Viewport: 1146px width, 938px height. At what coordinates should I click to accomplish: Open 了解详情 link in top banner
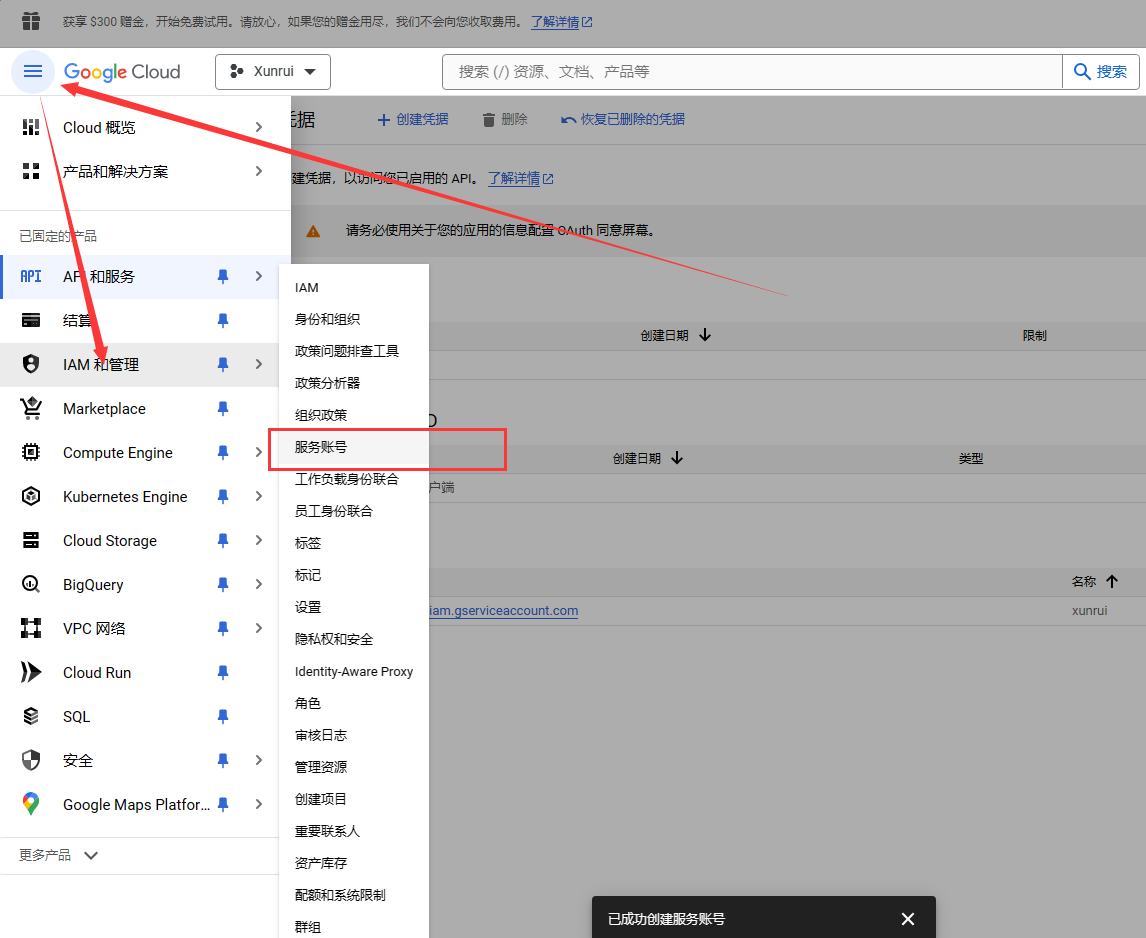tap(561, 22)
